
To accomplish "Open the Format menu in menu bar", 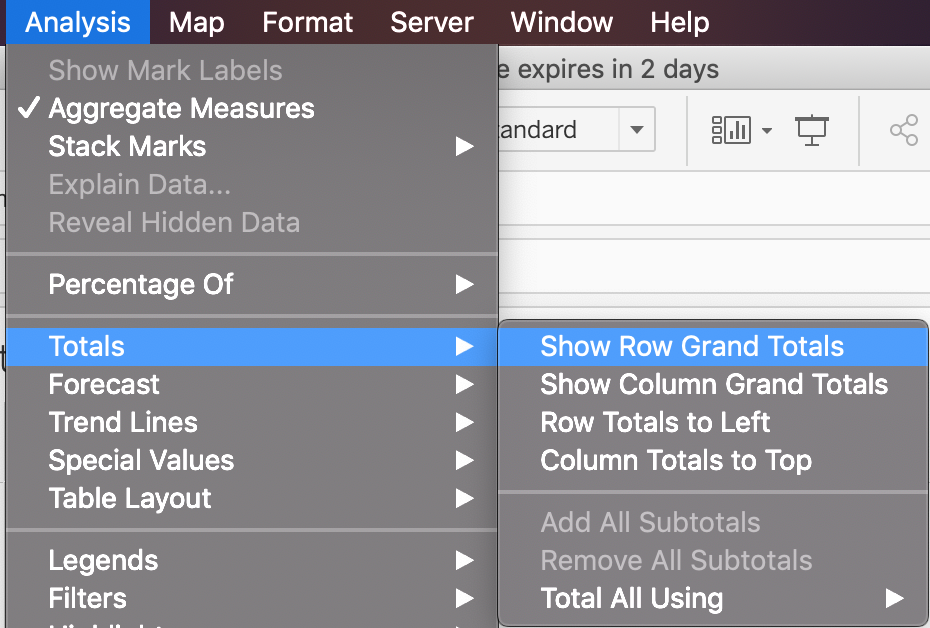I will click(x=308, y=22).
